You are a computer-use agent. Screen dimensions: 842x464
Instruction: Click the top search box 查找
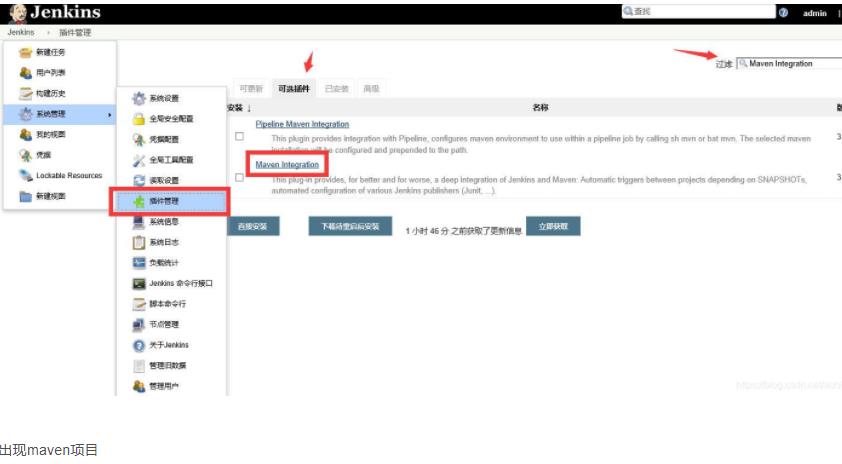click(698, 11)
